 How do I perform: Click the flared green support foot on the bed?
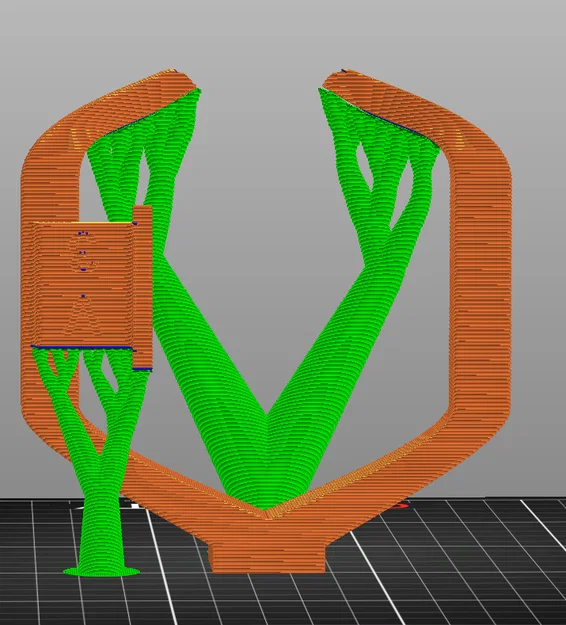click(102, 571)
